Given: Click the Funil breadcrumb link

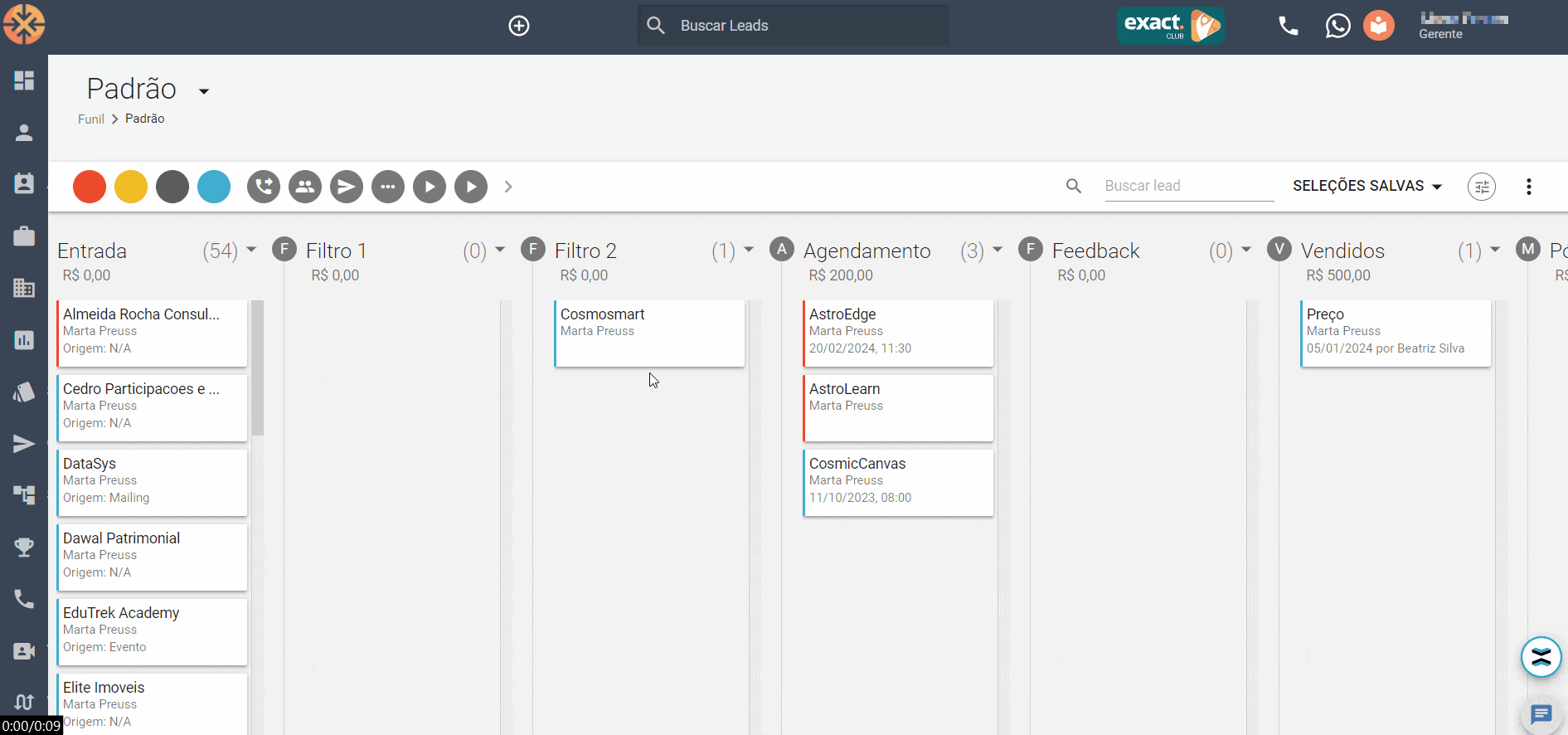Looking at the screenshot, I should [90, 119].
